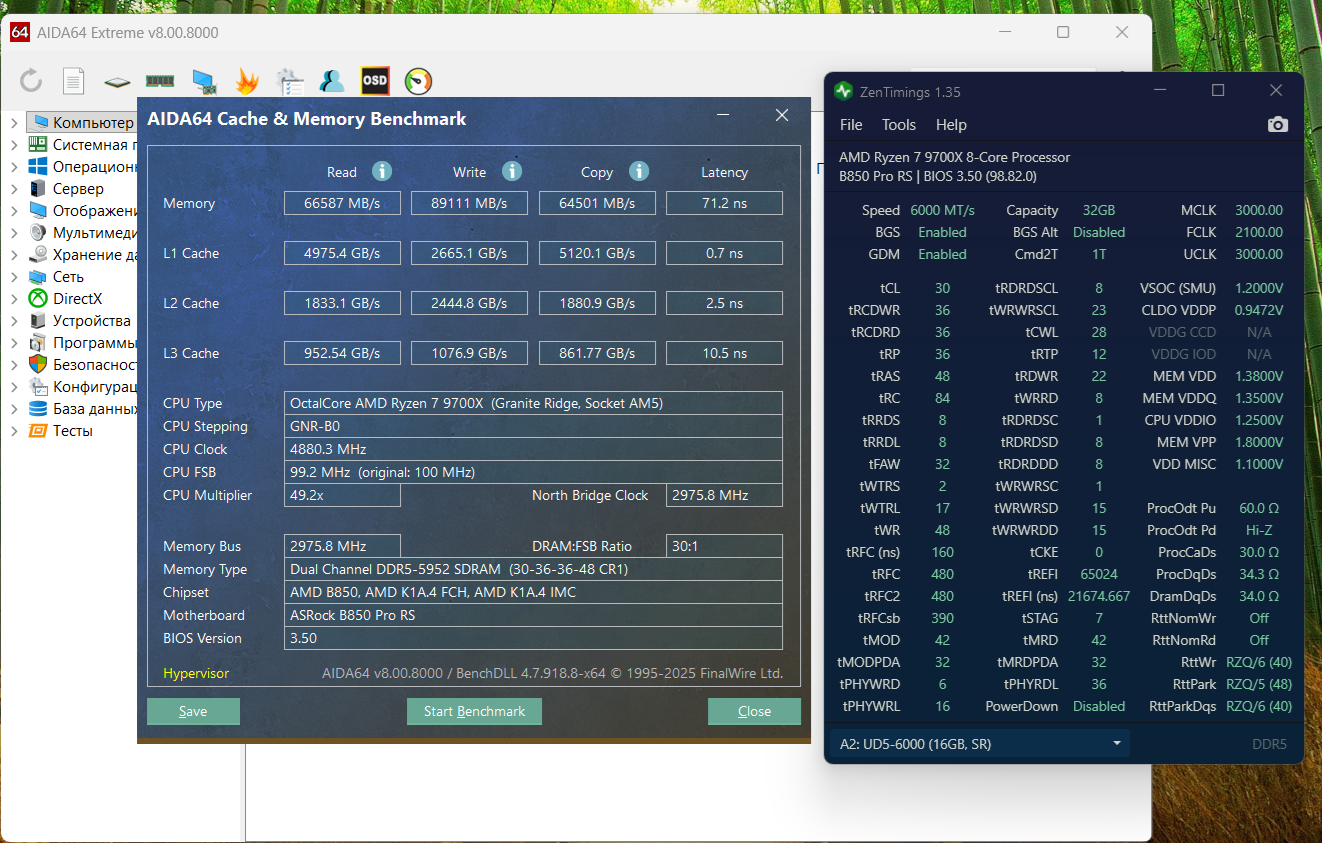Screen dimensions: 1322x843
Task: Select the Тесты tree item
Action: point(73,430)
